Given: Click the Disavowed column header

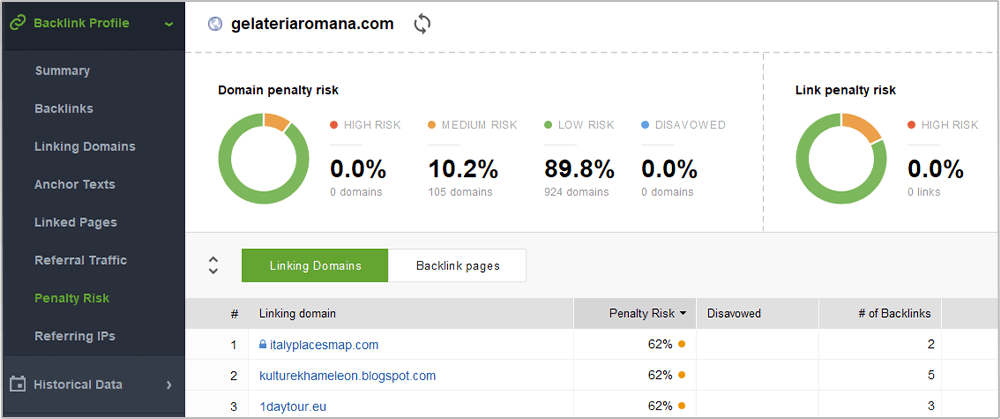Looking at the screenshot, I should tap(734, 313).
